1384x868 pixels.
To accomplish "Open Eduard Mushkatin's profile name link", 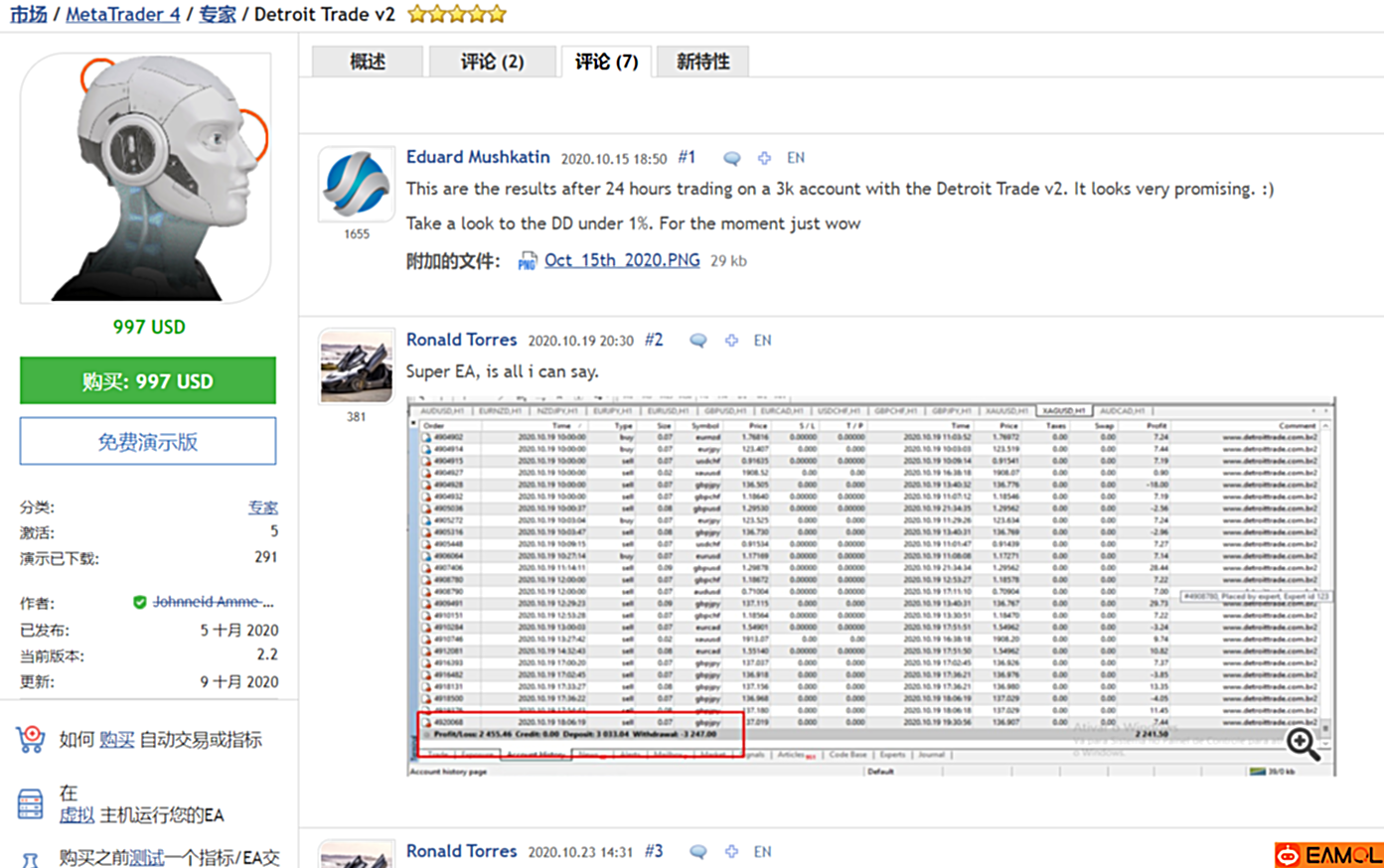I will [x=478, y=157].
